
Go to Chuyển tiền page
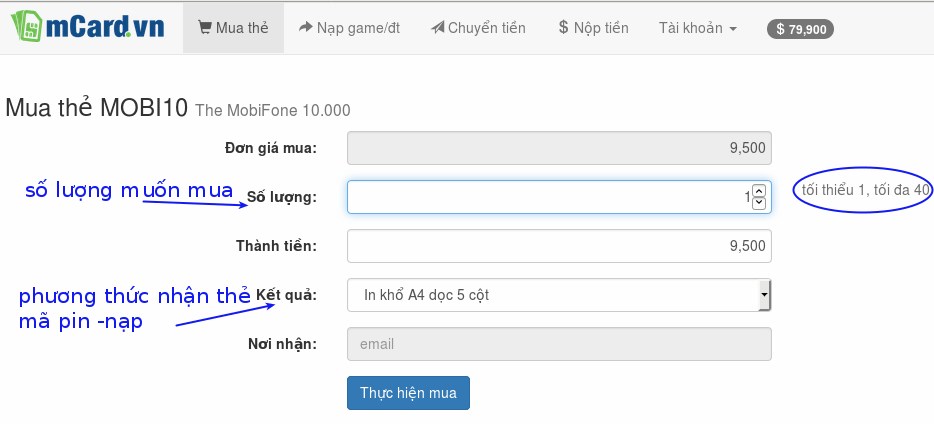[478, 27]
